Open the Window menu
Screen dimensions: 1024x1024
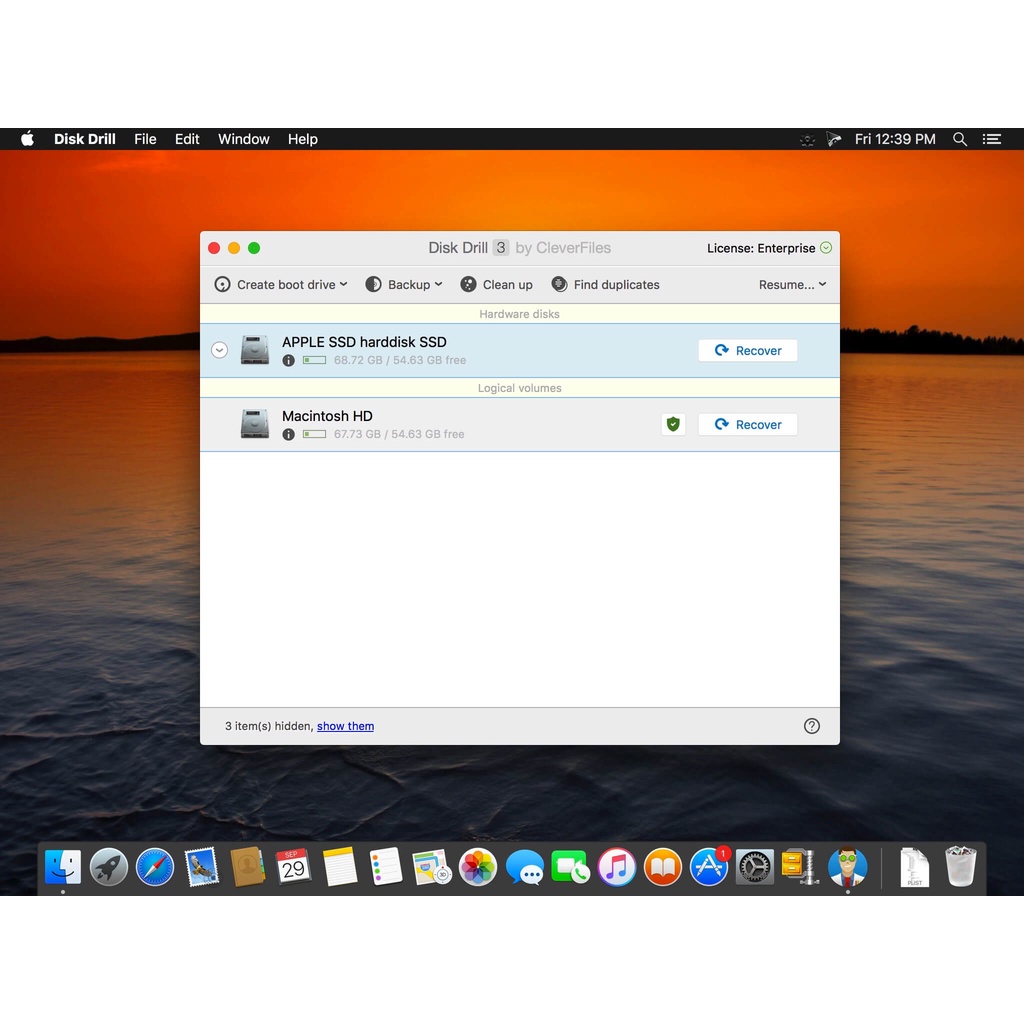pos(244,139)
